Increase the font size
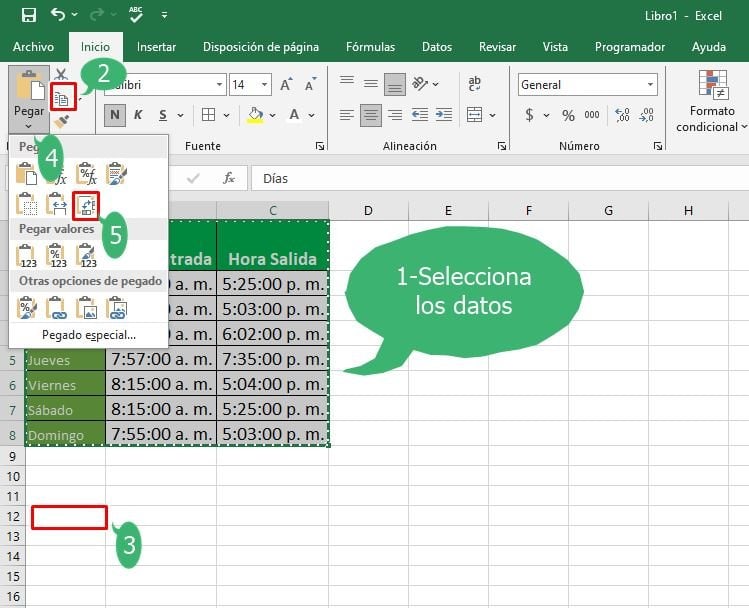 tap(286, 85)
